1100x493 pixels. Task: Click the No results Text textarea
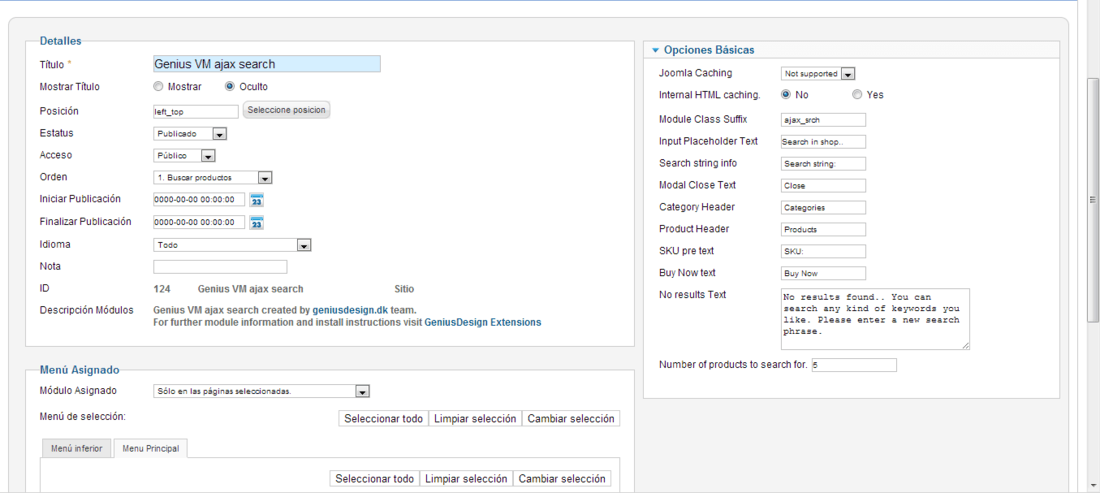click(876, 319)
